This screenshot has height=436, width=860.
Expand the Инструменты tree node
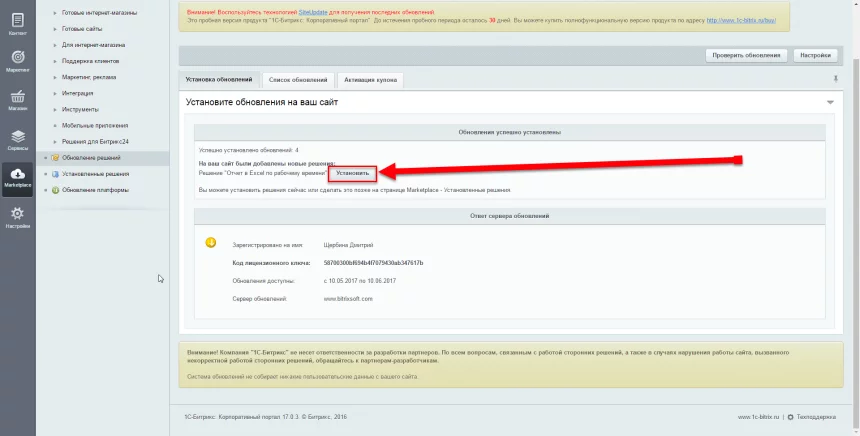55,109
